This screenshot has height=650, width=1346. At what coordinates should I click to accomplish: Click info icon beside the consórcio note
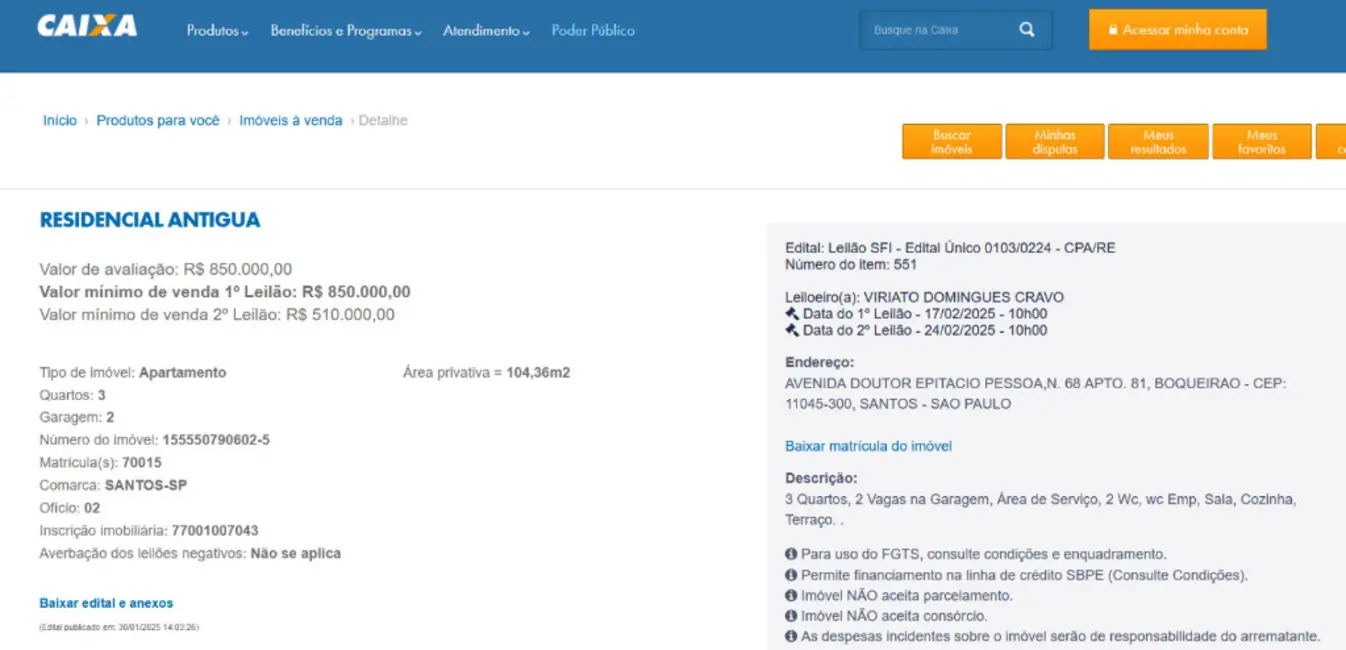pos(791,616)
